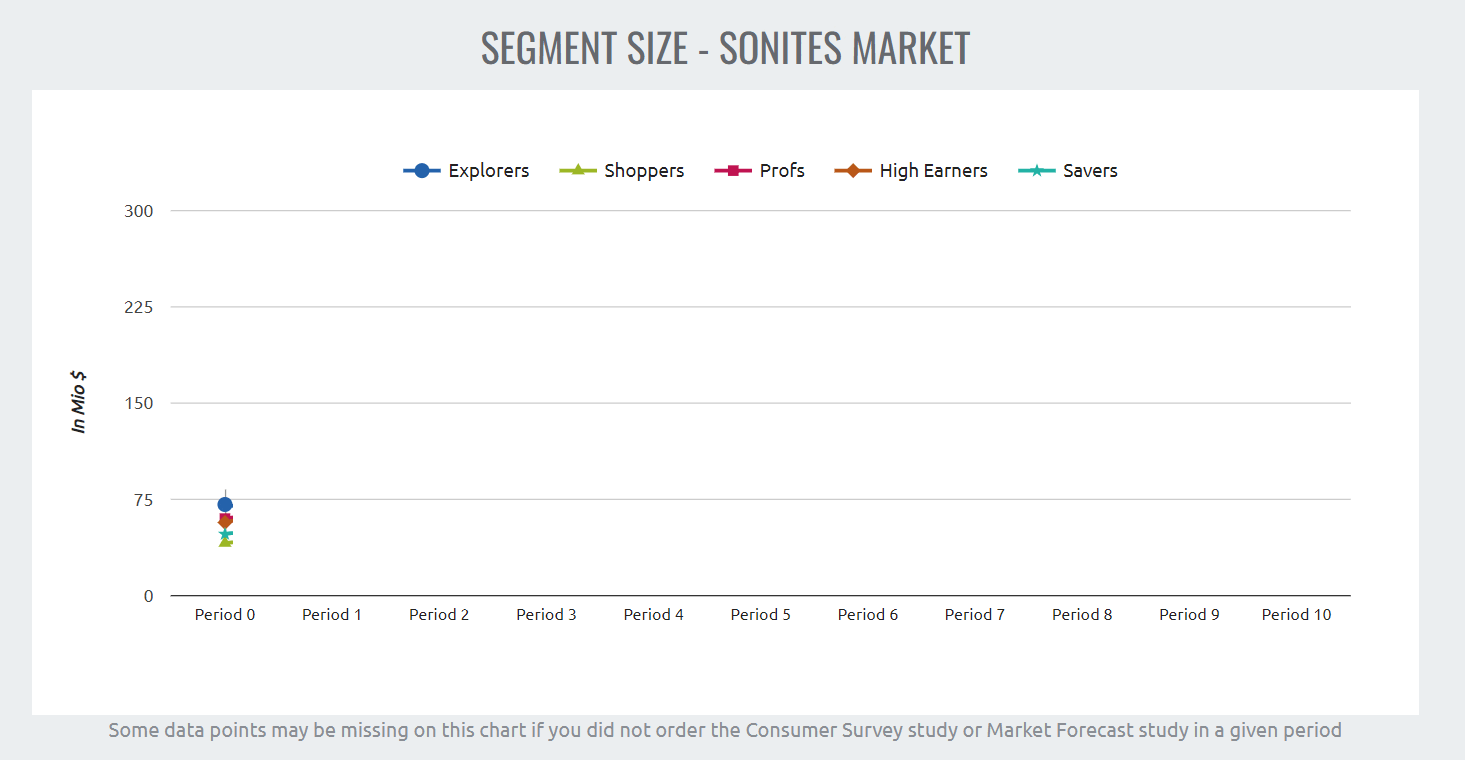Select the Savers teal star data point
Image resolution: width=1465 pixels, height=760 pixels.
[226, 534]
